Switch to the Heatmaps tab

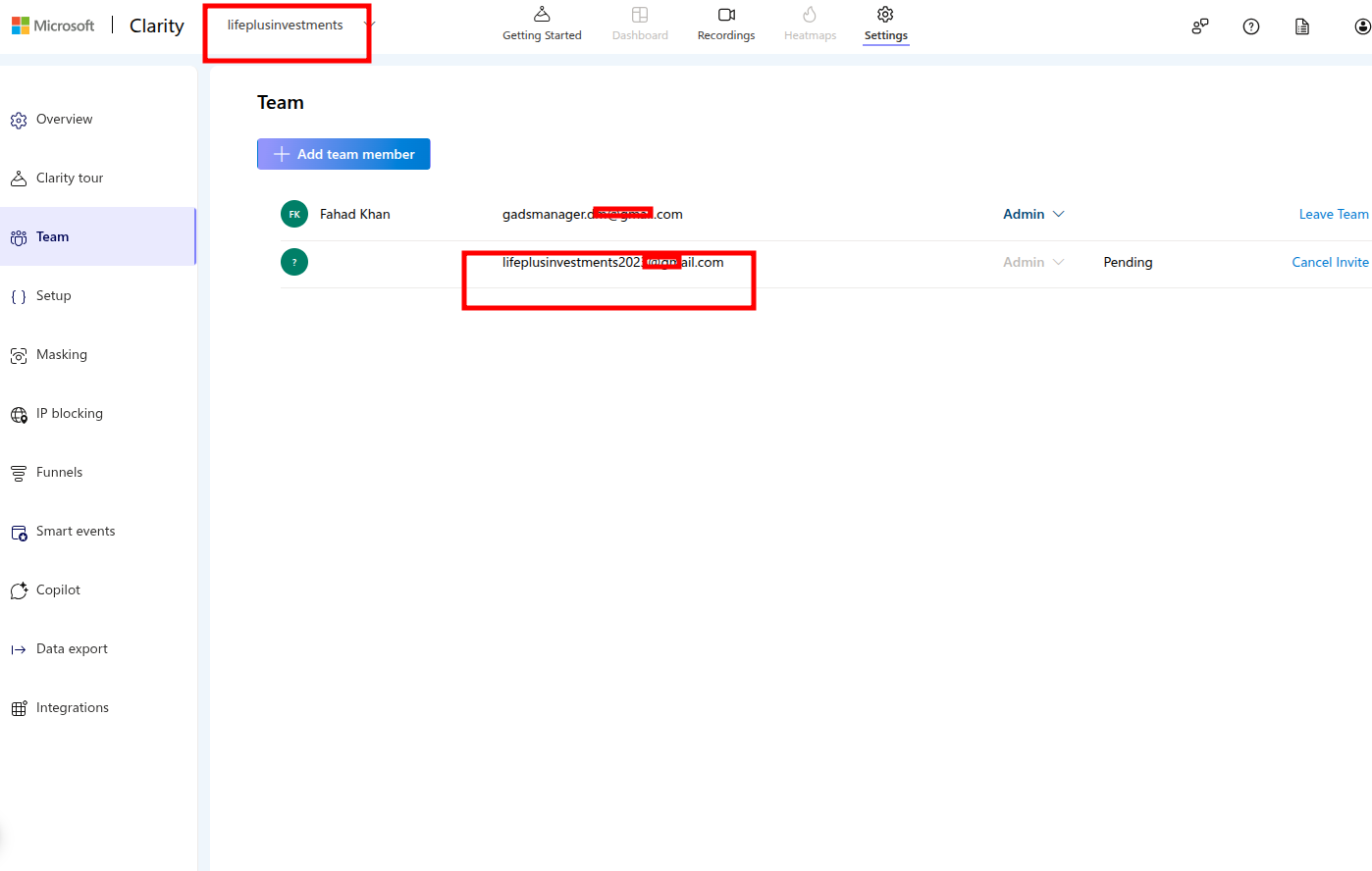click(810, 25)
